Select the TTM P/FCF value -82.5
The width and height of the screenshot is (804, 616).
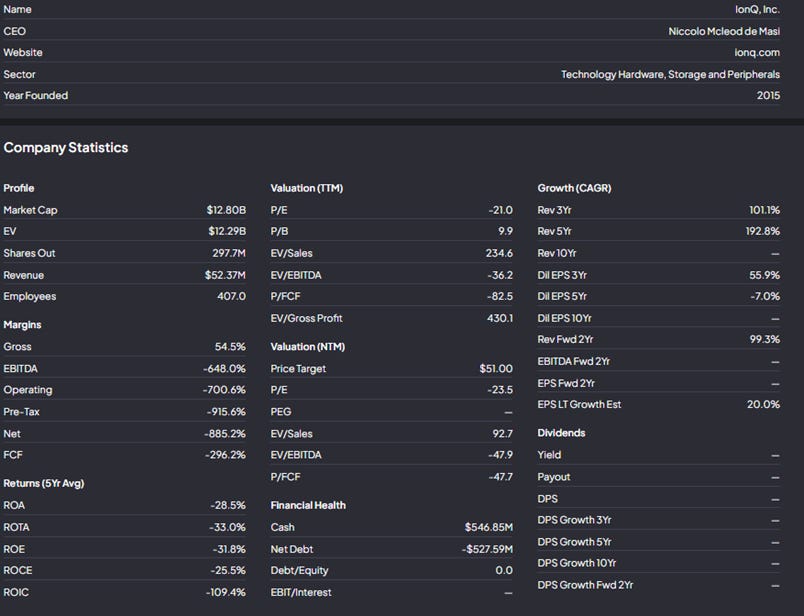[x=500, y=296]
